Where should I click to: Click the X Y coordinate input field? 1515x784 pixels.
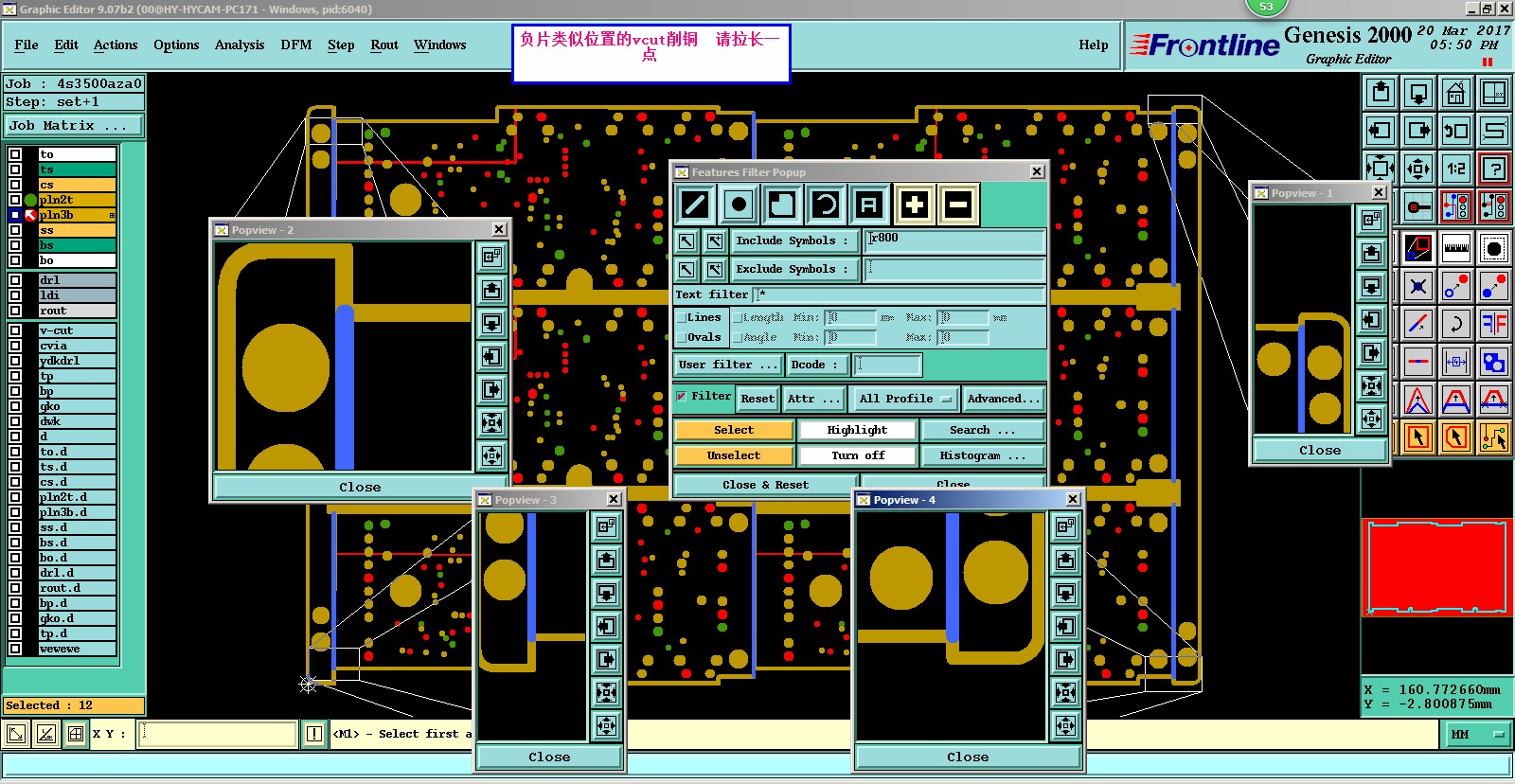219,734
